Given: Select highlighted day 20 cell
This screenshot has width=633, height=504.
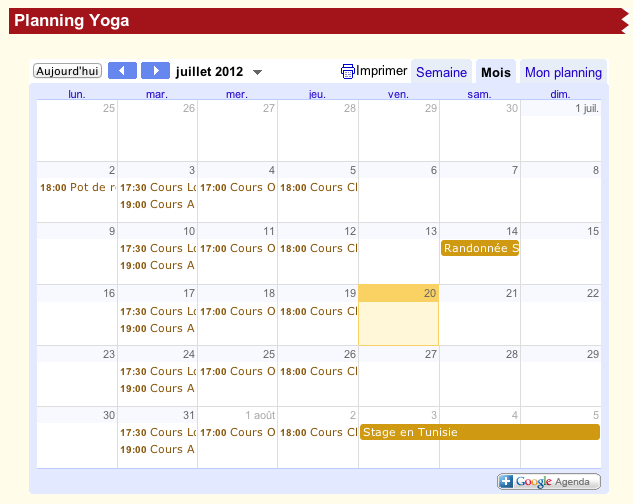Looking at the screenshot, I should [x=398, y=320].
